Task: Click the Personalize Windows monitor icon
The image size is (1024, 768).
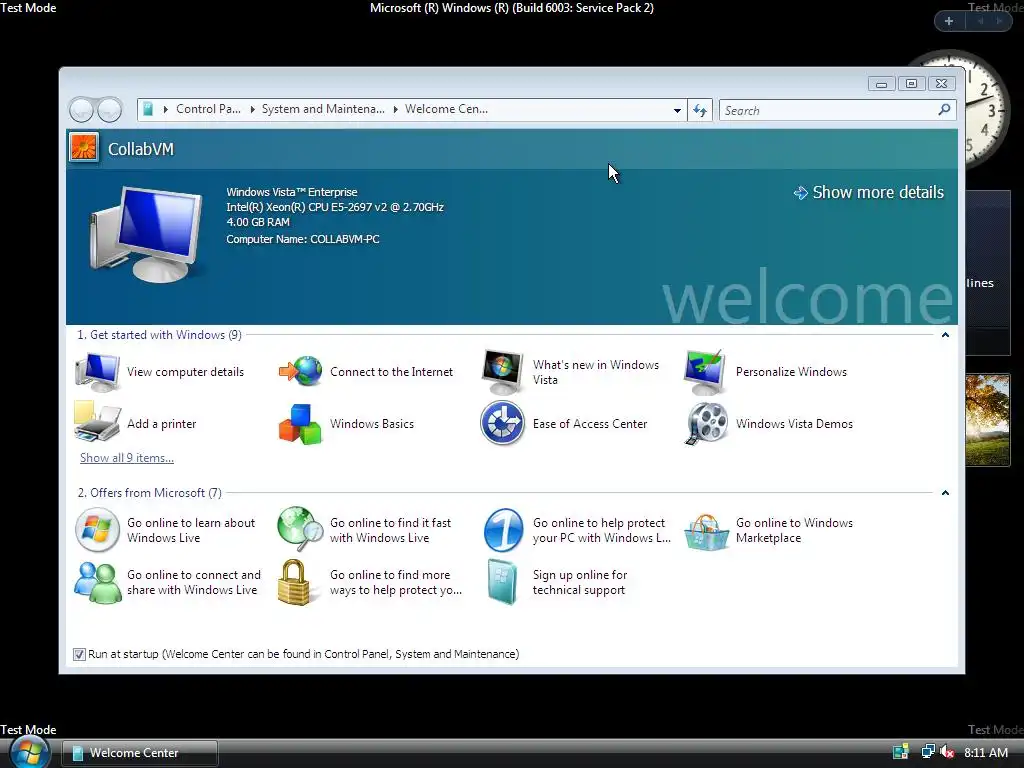Action: [705, 372]
